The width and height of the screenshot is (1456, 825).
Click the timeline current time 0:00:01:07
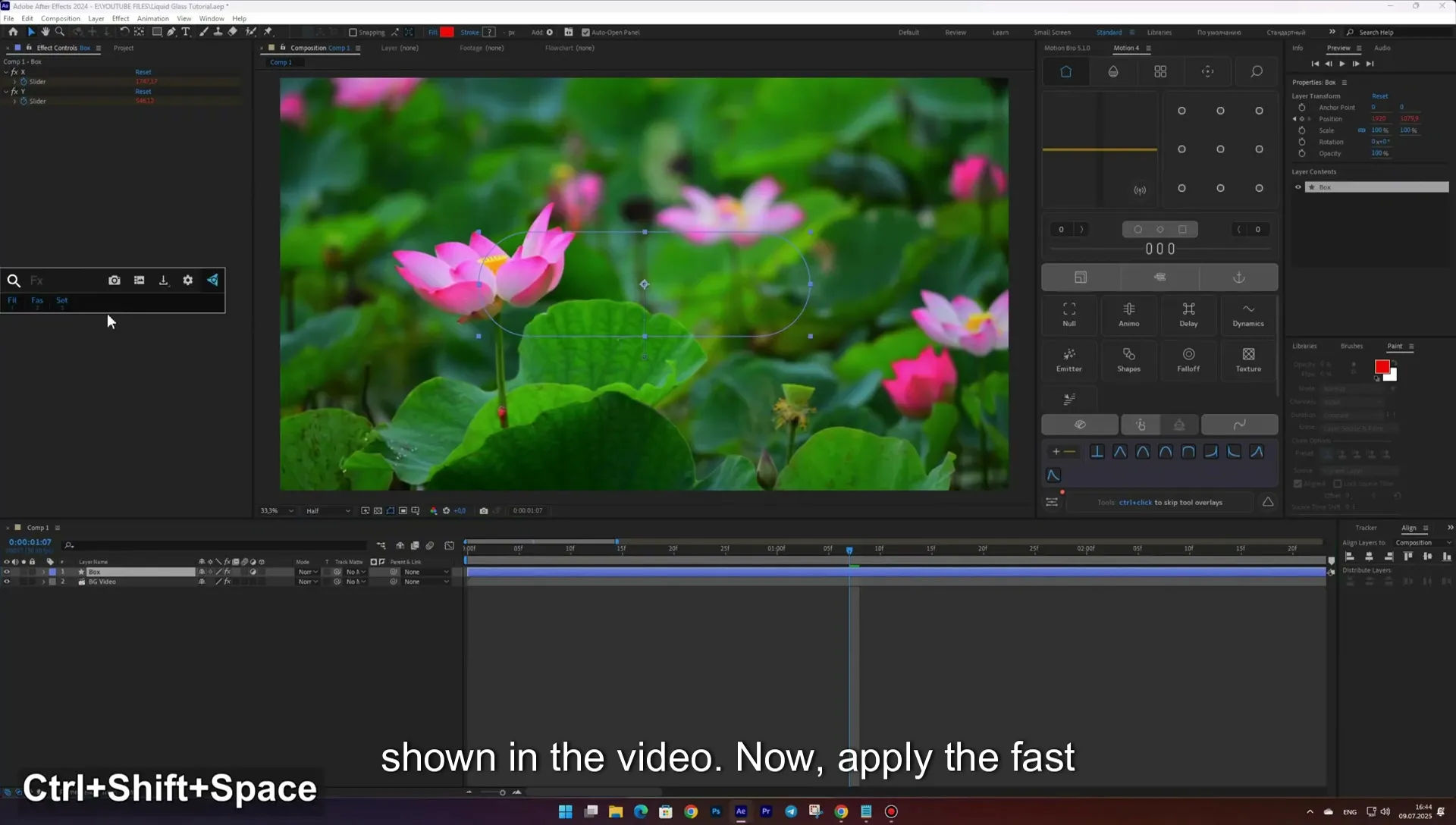pos(30,542)
